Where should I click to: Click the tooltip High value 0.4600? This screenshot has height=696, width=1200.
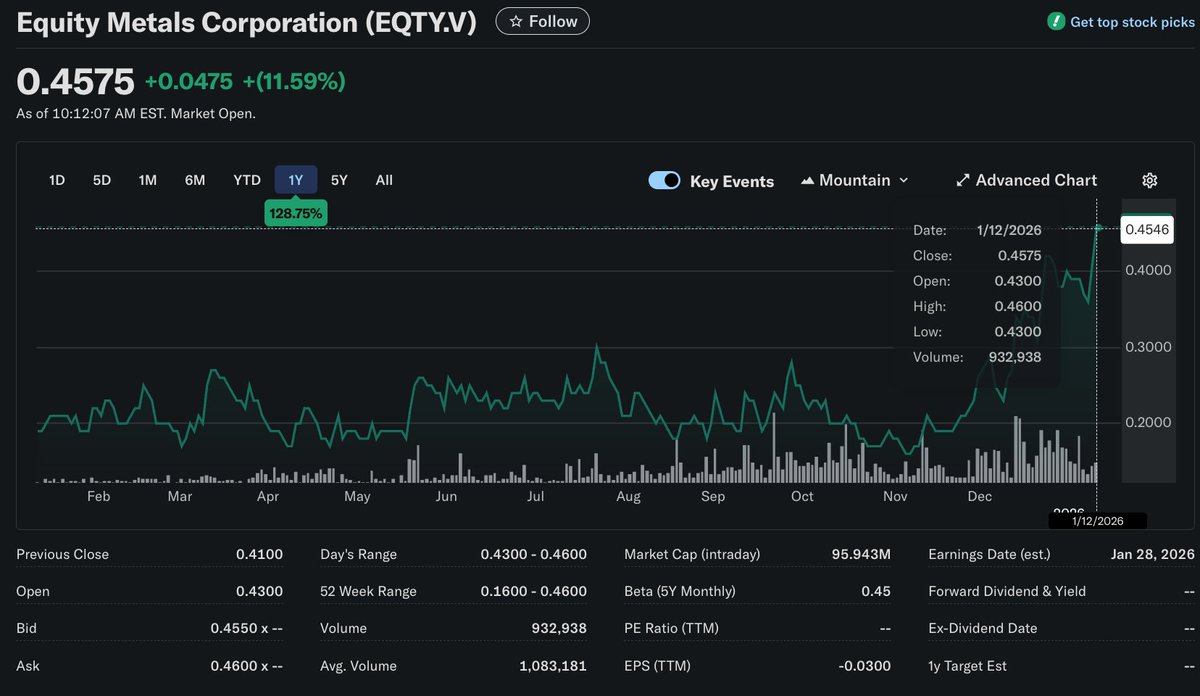point(1019,306)
